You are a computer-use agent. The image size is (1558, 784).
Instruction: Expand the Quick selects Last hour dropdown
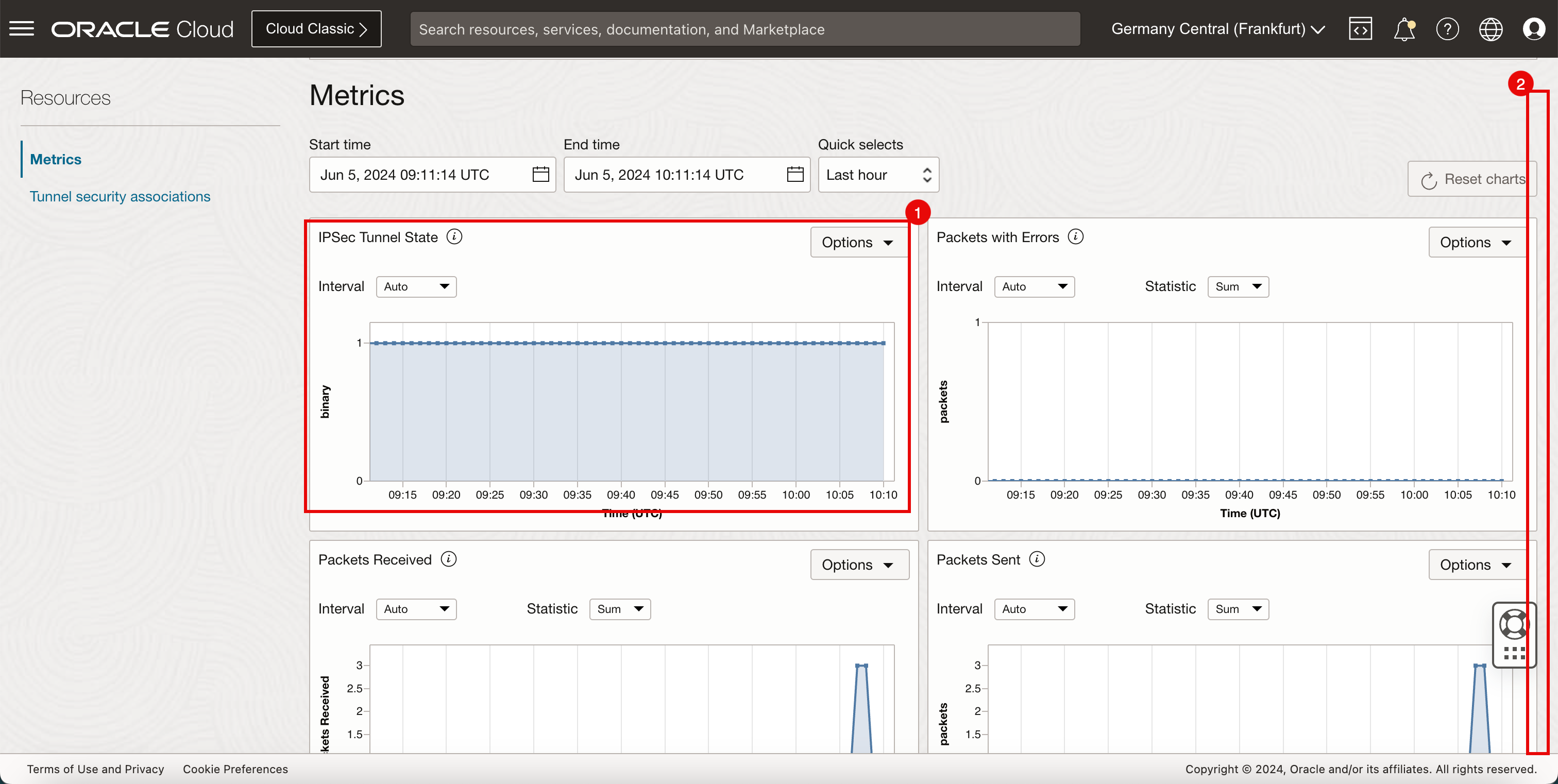878,175
